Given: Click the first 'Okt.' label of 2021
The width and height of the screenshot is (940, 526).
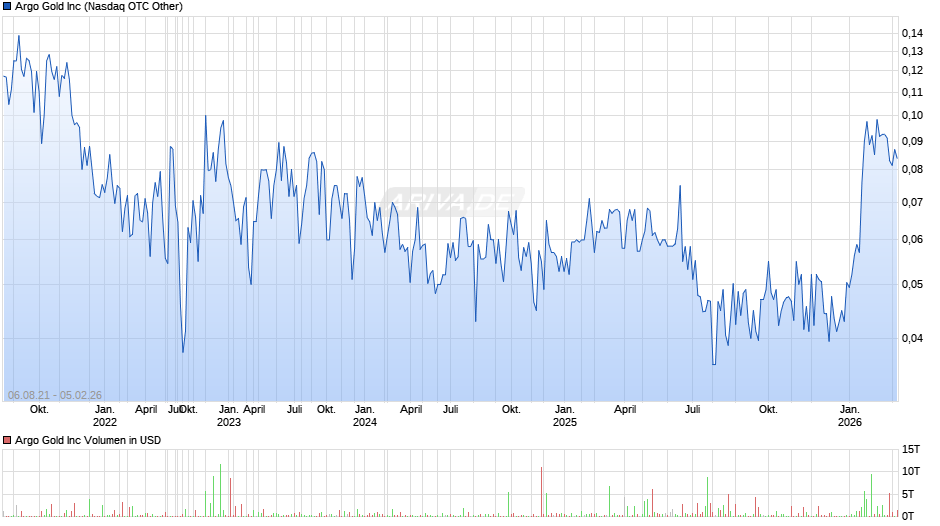Looking at the screenshot, I should [x=39, y=410].
